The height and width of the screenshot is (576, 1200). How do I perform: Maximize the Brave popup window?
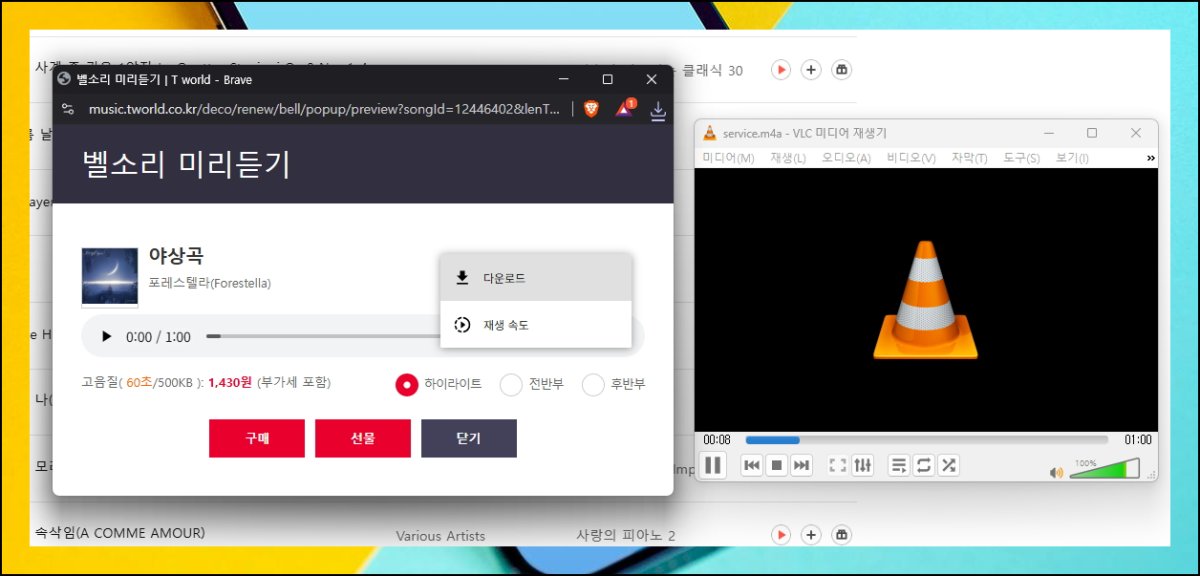pos(607,79)
